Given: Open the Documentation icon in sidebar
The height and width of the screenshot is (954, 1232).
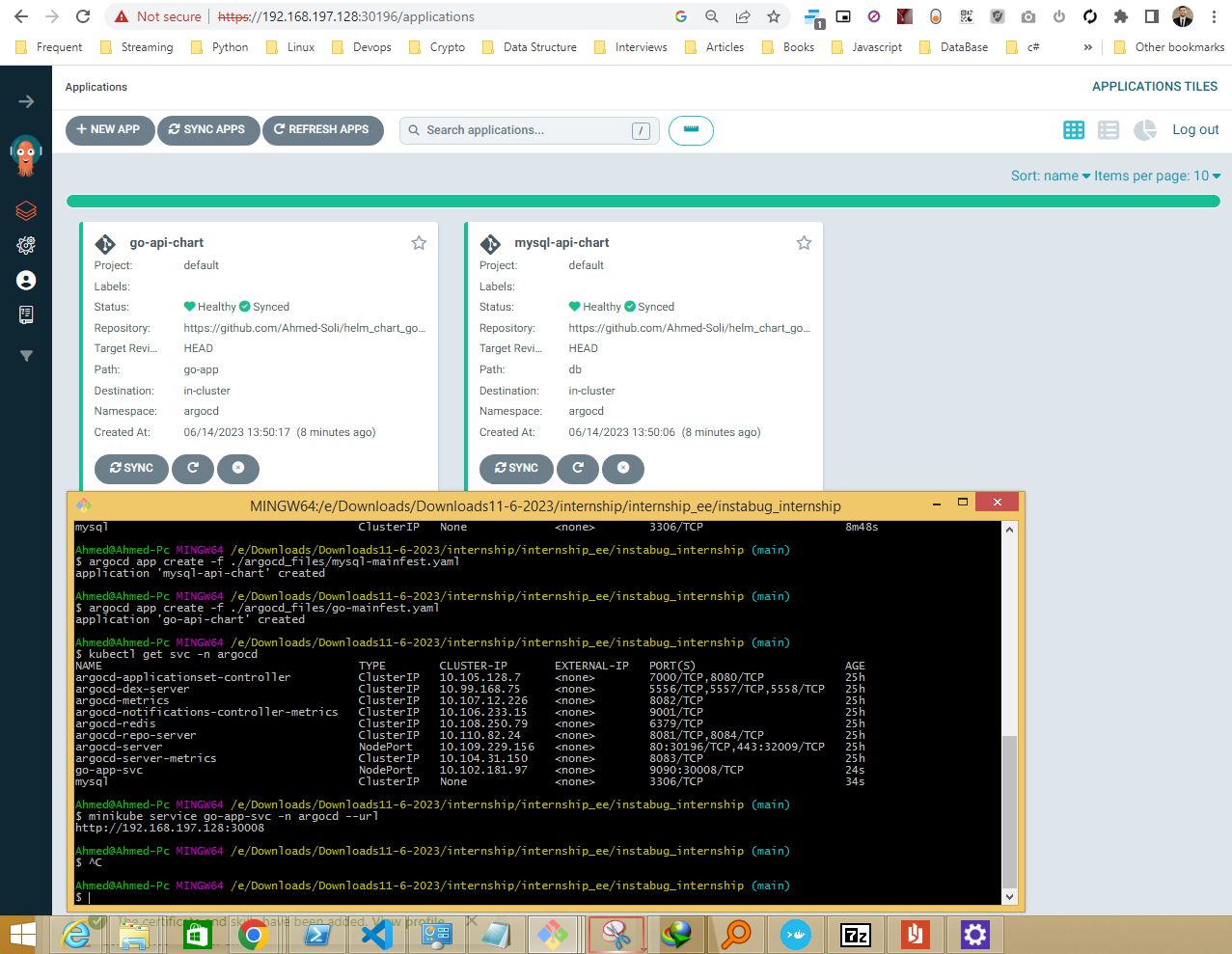Looking at the screenshot, I should [x=26, y=314].
